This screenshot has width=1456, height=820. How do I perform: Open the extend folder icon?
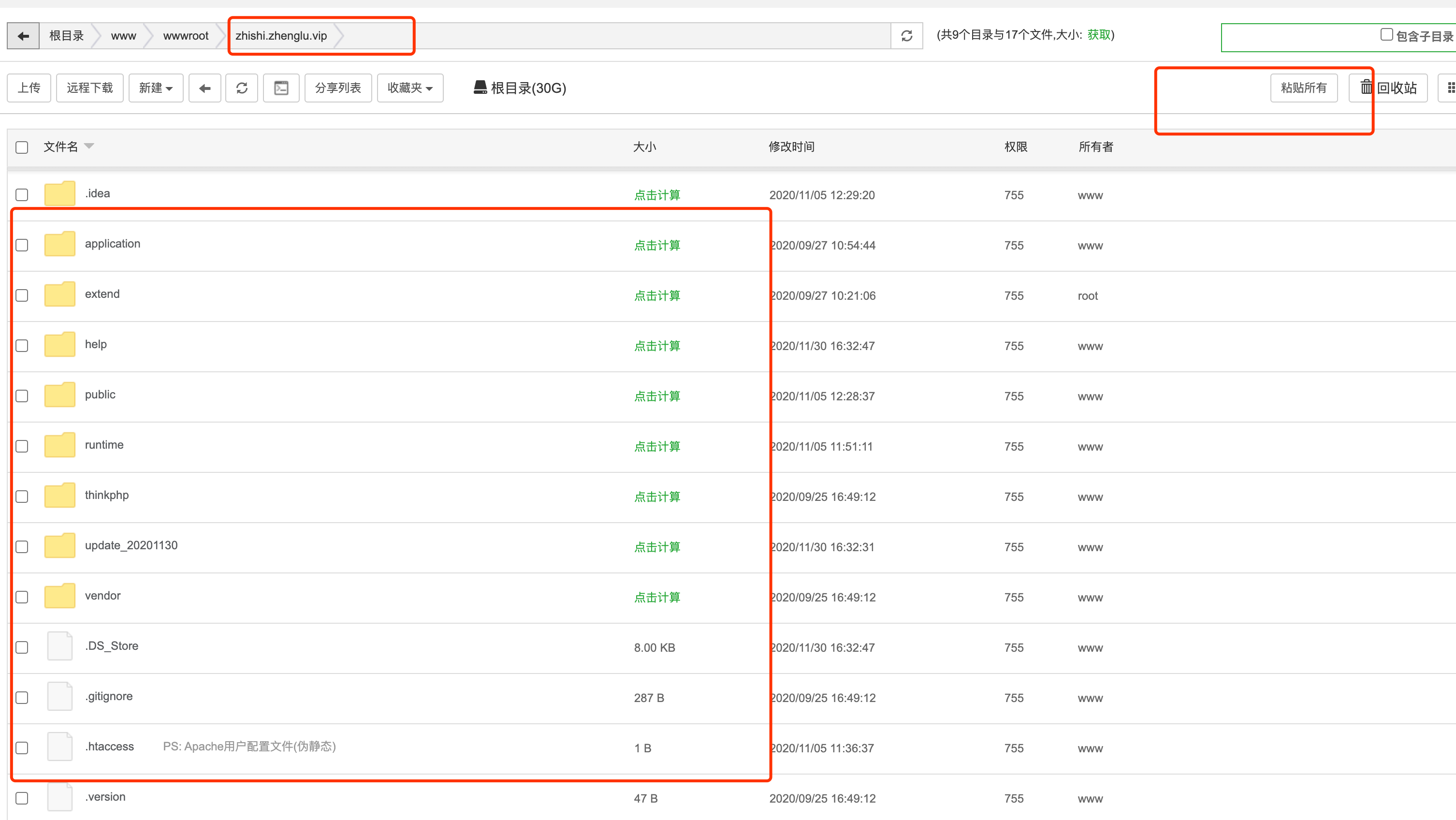click(60, 294)
